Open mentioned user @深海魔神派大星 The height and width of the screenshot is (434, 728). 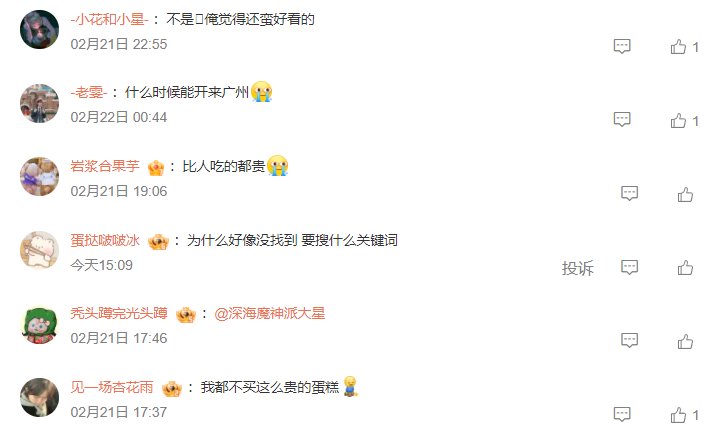[269, 313]
